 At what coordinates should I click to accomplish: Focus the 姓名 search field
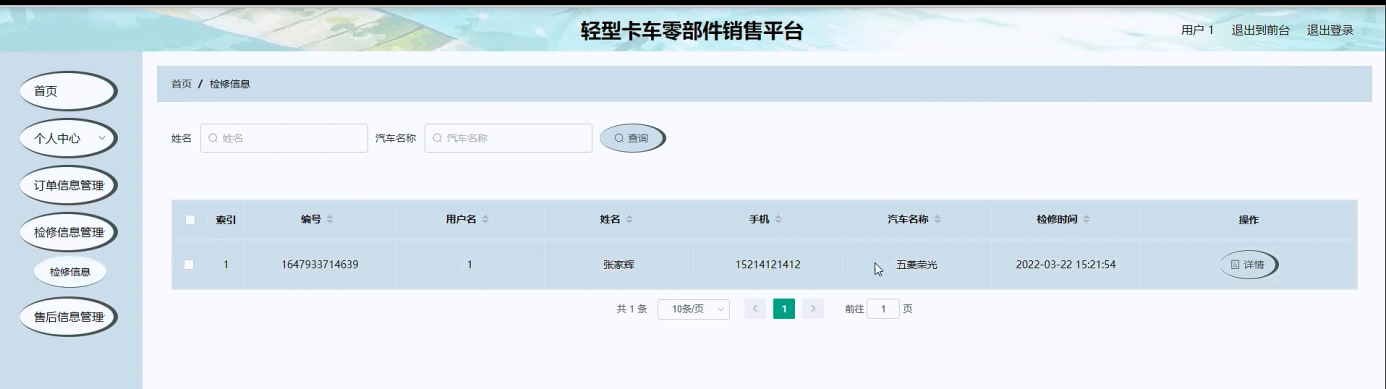pos(284,138)
